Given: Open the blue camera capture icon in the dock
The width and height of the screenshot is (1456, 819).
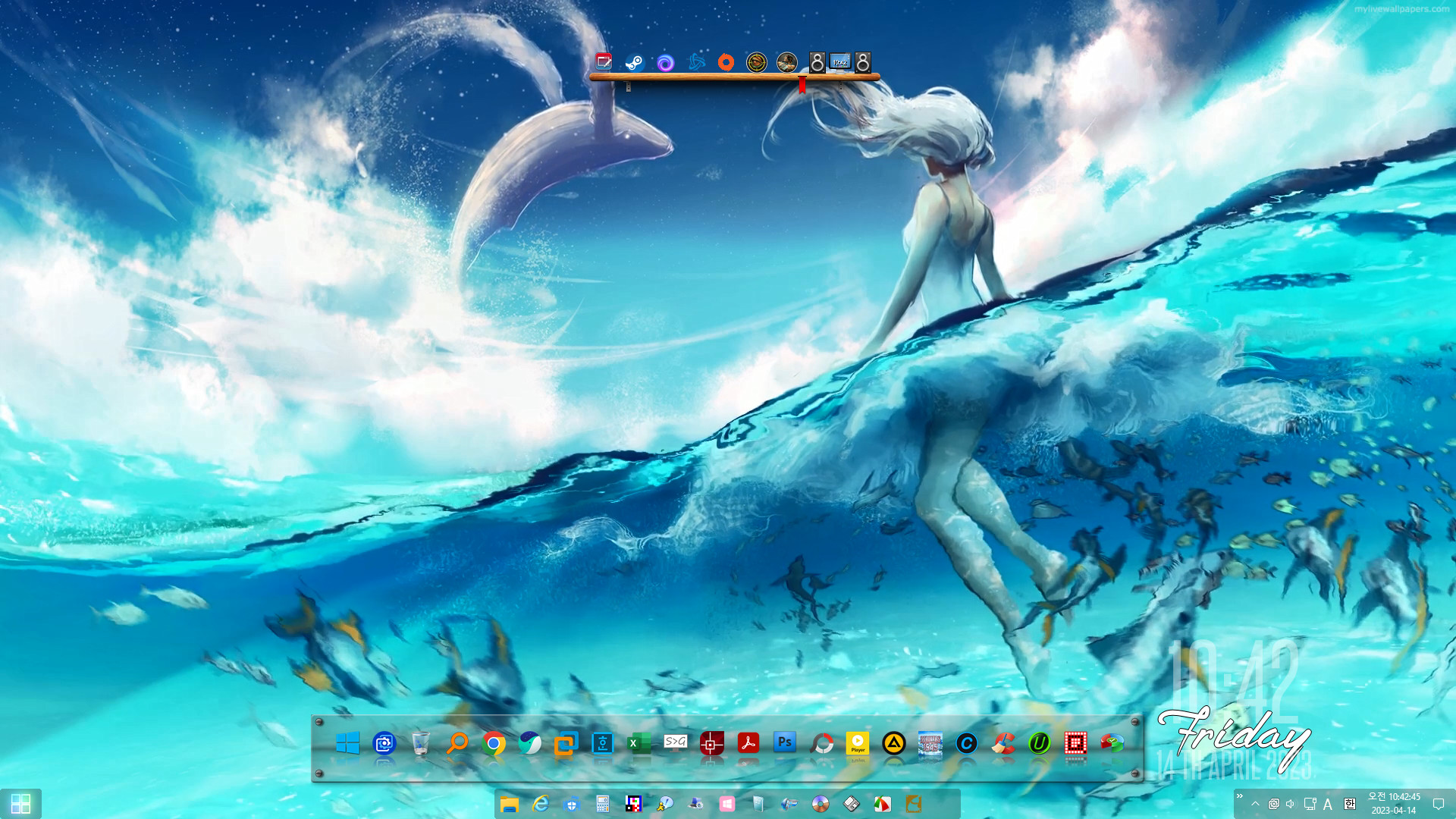Looking at the screenshot, I should (x=384, y=743).
